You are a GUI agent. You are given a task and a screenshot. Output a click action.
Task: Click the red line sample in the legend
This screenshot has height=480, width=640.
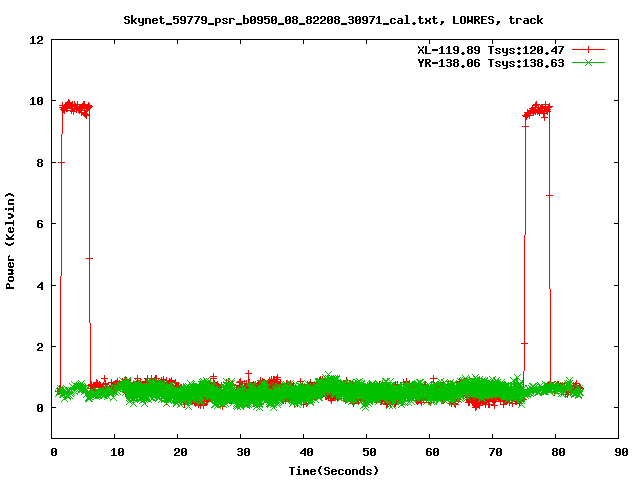pyautogui.click(x=588, y=50)
